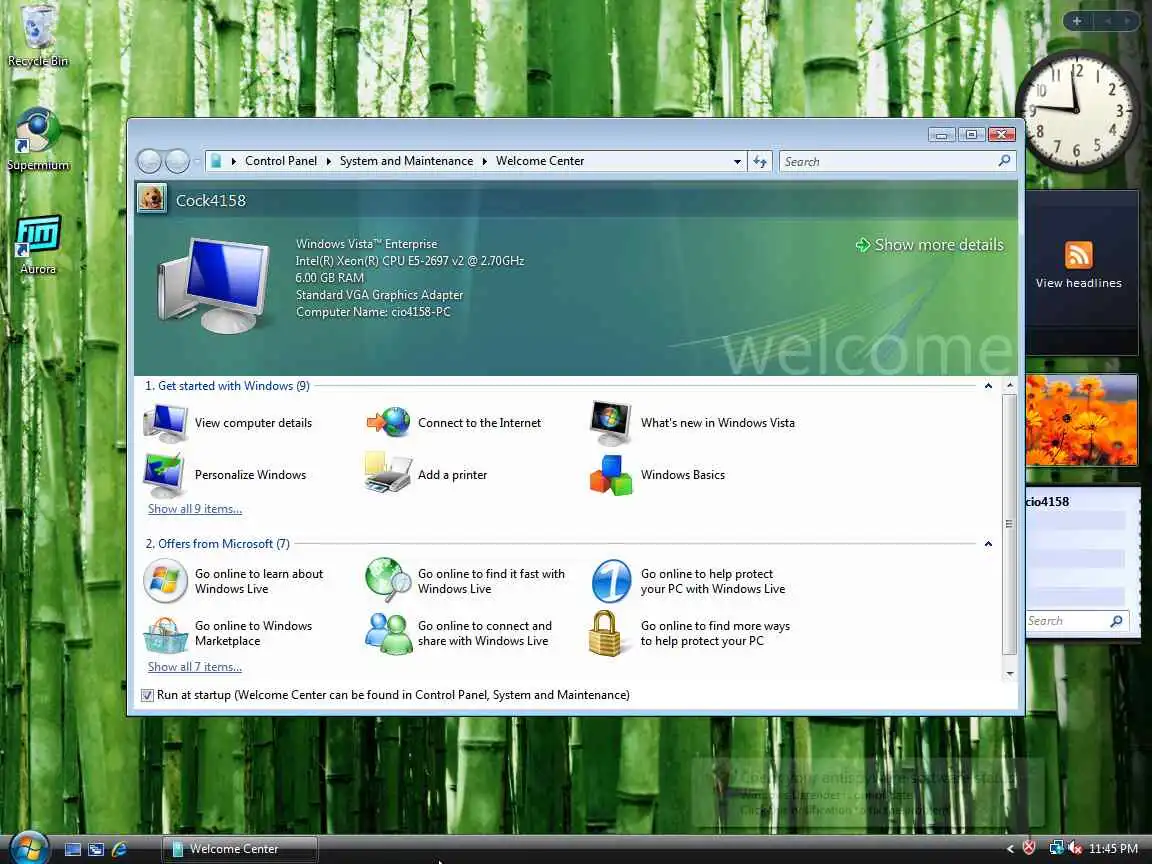Open the network tray icon
Viewport: 1152px width, 864px height.
[x=1056, y=848]
